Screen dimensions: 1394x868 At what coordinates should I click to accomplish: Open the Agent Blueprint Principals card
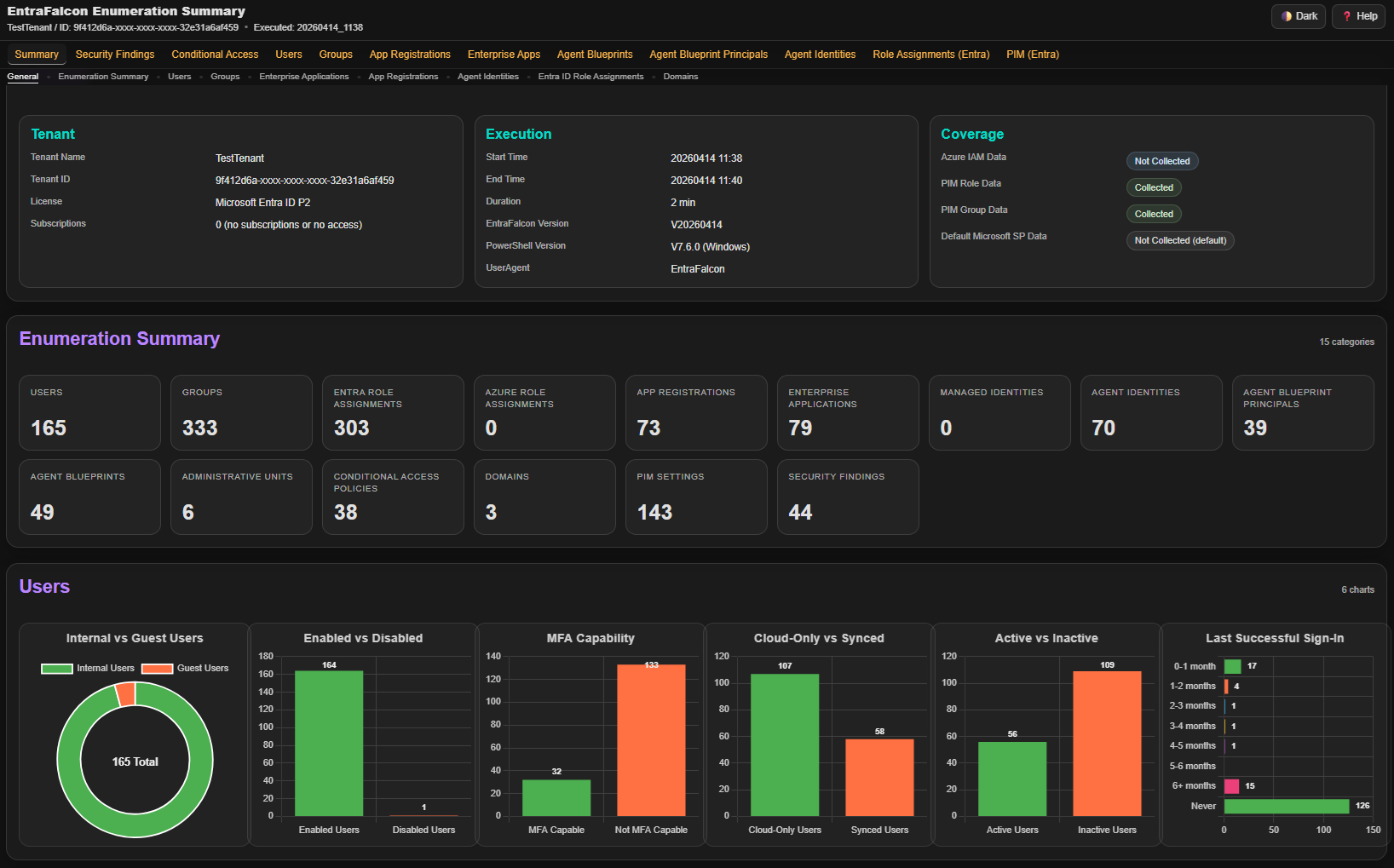pos(1303,412)
